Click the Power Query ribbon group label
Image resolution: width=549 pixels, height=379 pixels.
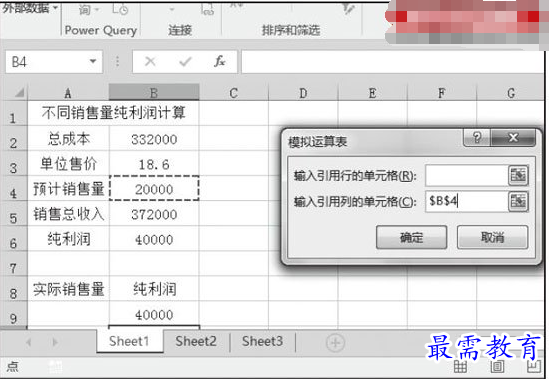click(x=101, y=30)
